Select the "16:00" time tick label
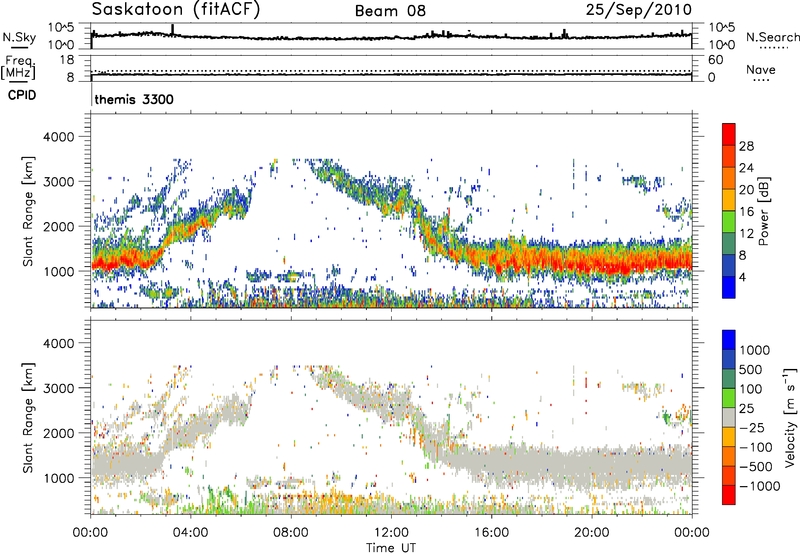 click(x=491, y=533)
